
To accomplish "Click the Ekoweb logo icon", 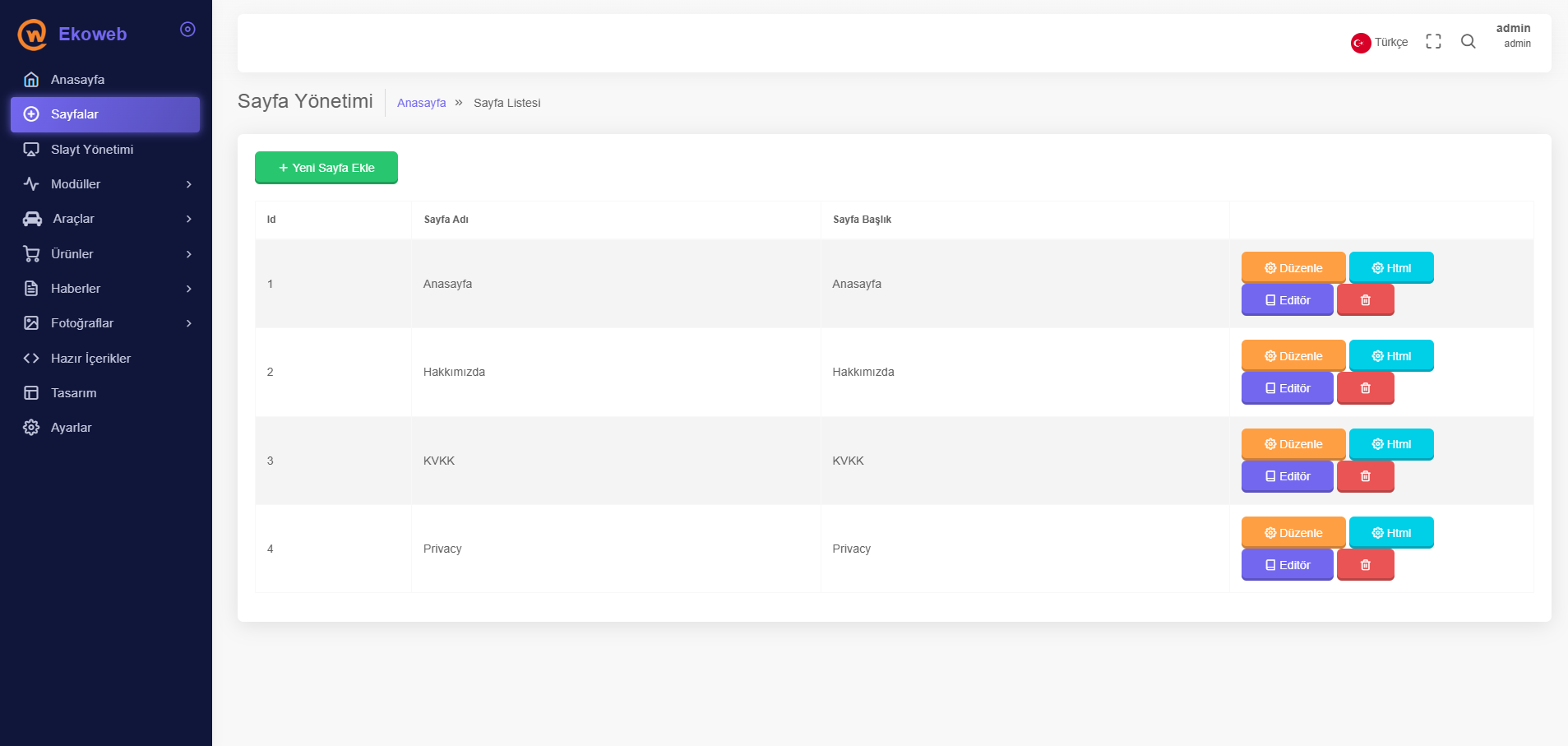I will [x=33, y=35].
